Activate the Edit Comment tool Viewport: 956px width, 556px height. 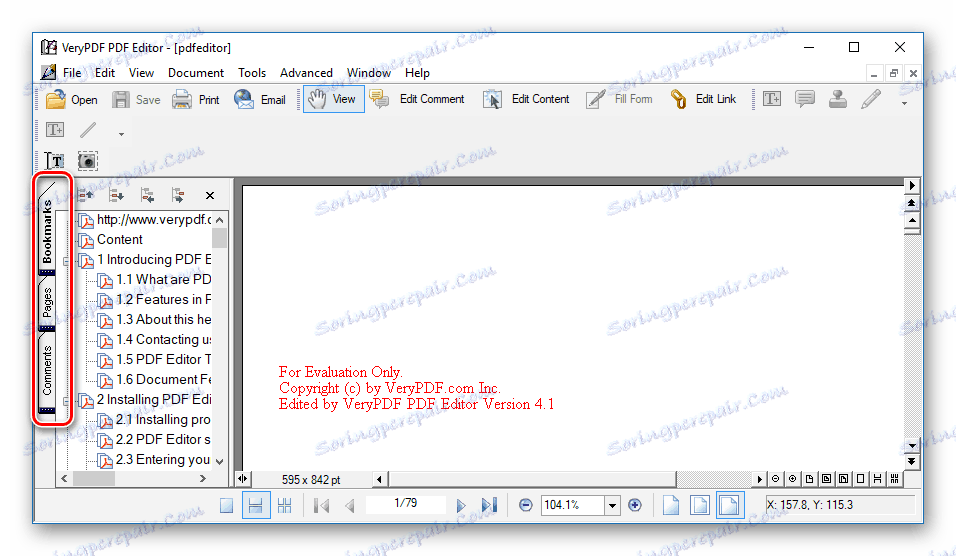pos(418,99)
